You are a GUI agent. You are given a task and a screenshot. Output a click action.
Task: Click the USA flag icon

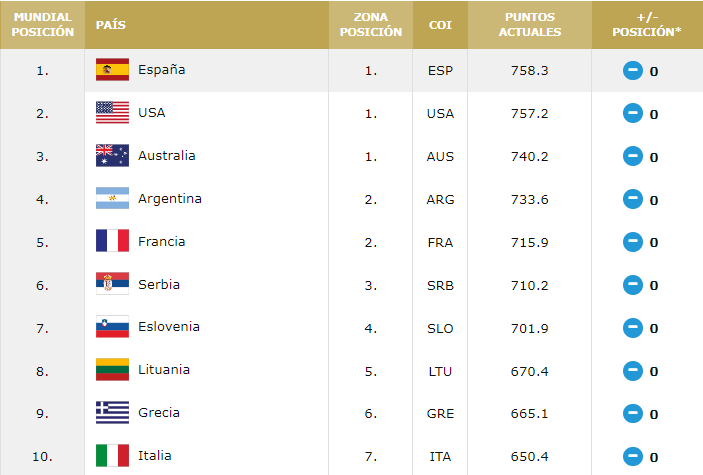pos(112,113)
